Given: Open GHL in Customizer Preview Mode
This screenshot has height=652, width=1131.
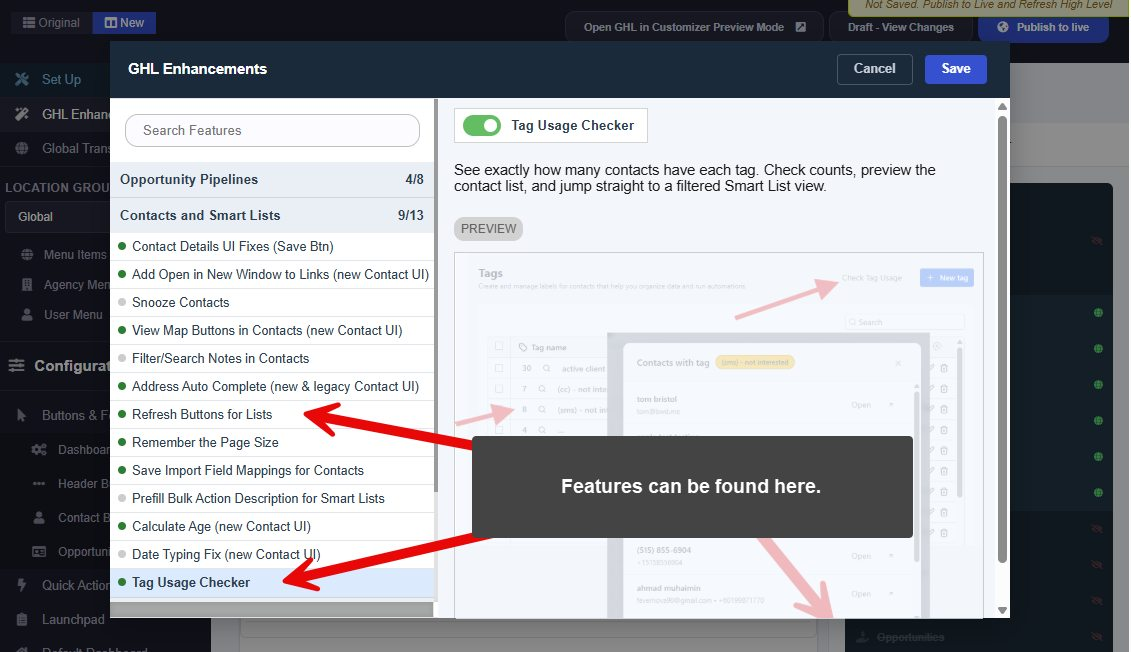Looking at the screenshot, I should point(694,27).
